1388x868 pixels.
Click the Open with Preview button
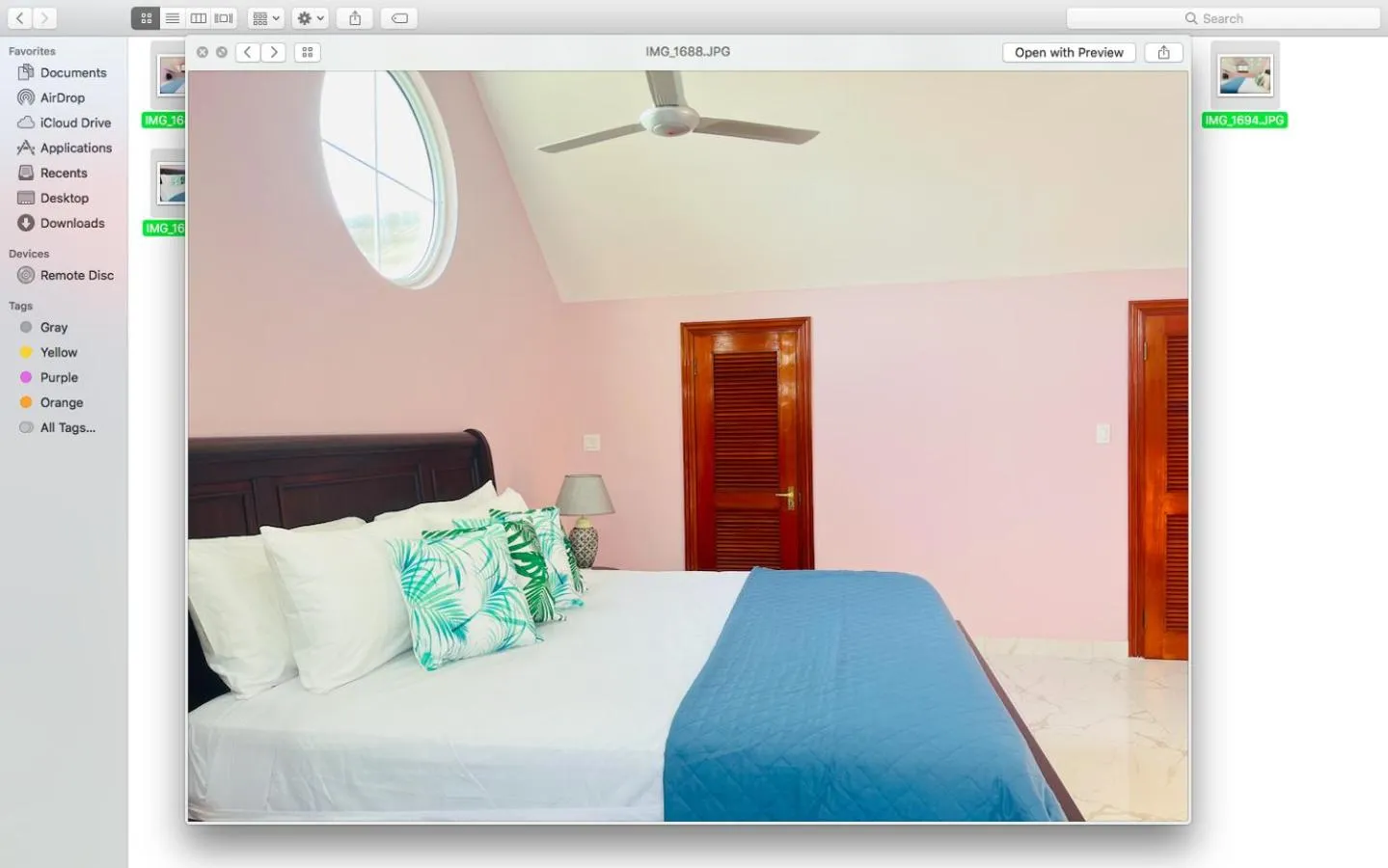[x=1068, y=52]
